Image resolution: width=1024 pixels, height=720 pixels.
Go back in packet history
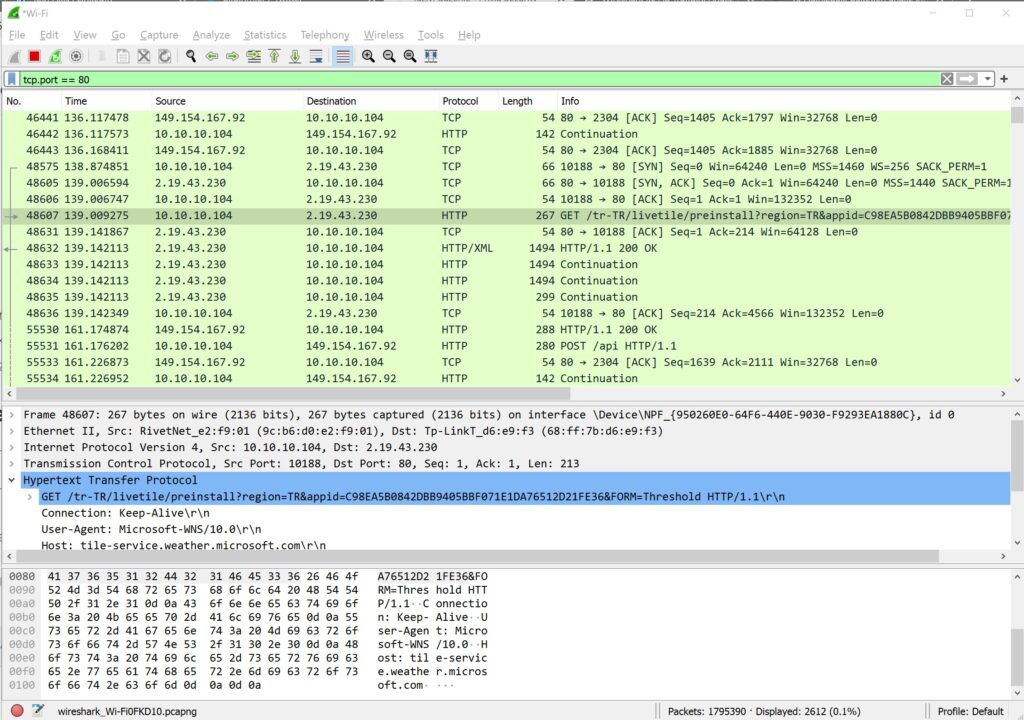[212, 57]
